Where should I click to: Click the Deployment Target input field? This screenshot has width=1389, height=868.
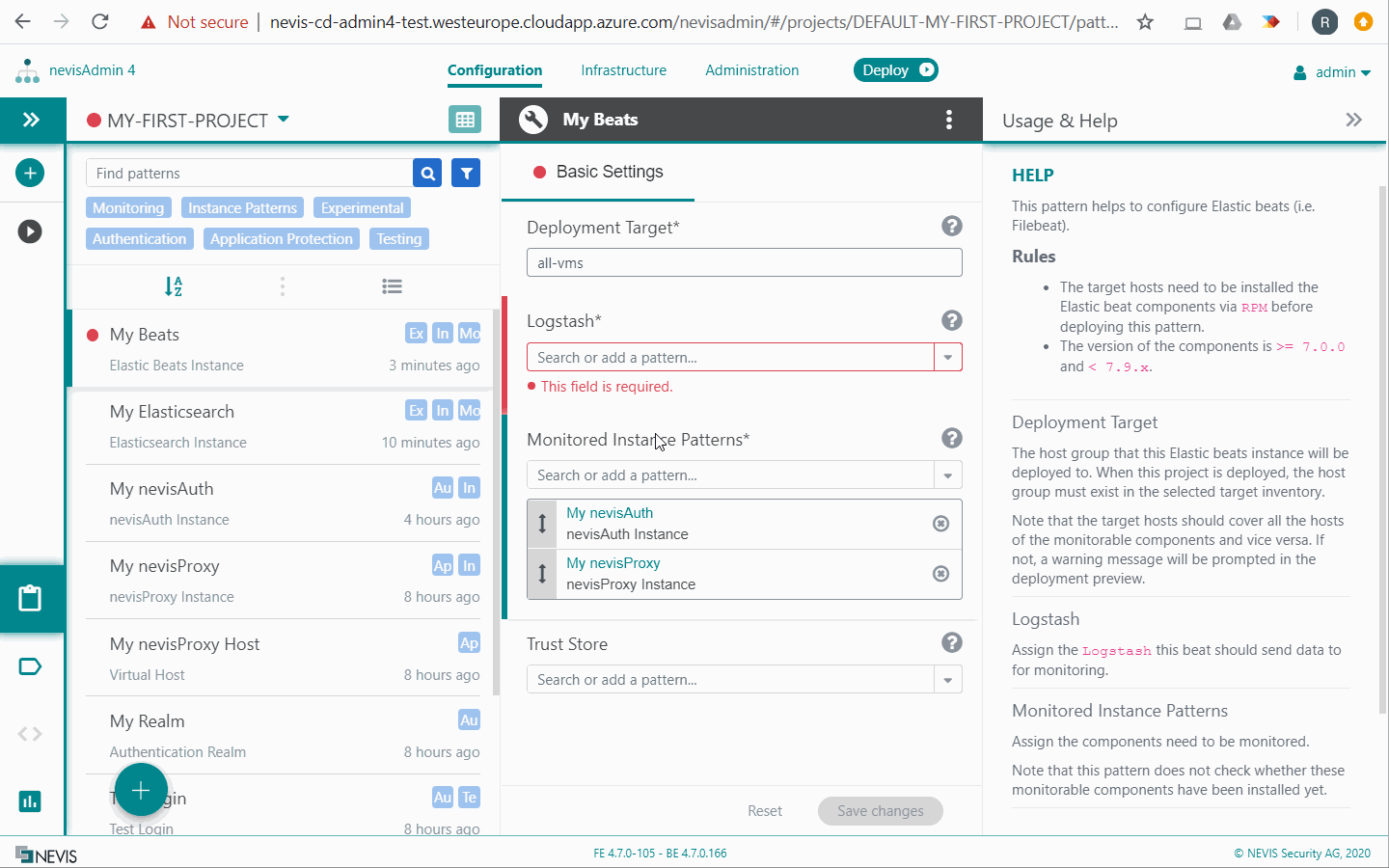[x=745, y=262]
